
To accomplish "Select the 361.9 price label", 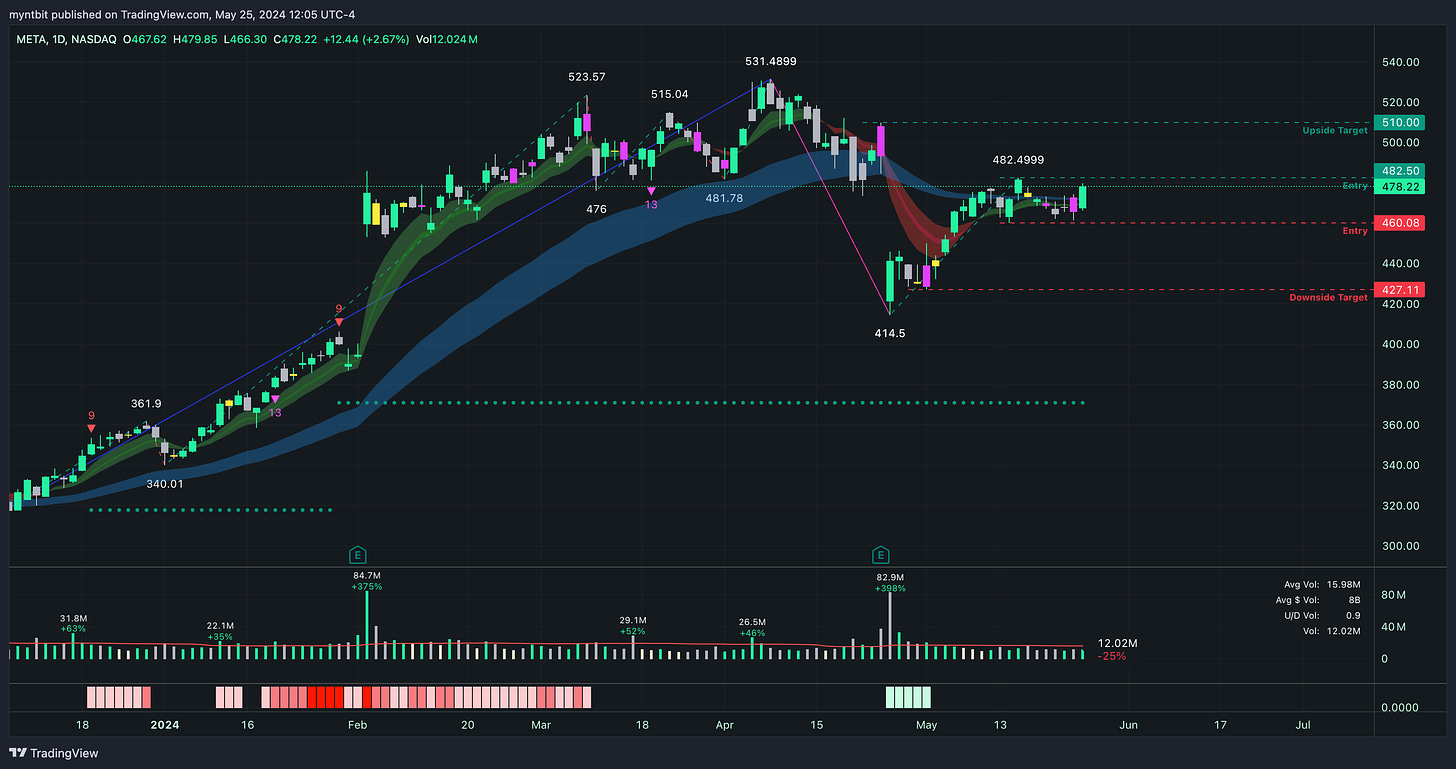I will point(146,403).
